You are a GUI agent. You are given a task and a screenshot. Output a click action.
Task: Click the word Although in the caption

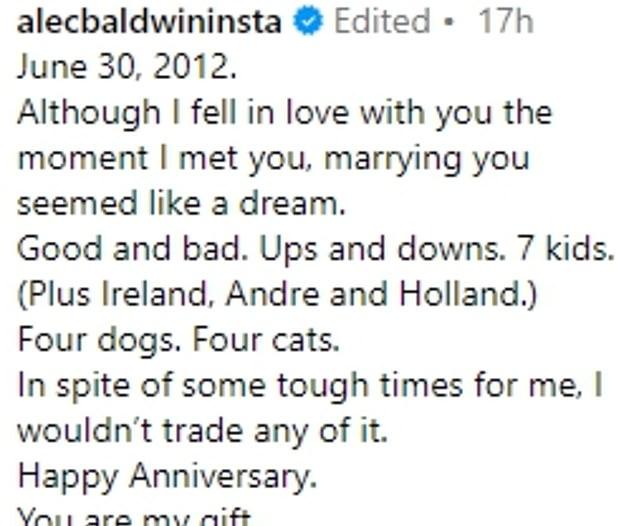pos(89,113)
